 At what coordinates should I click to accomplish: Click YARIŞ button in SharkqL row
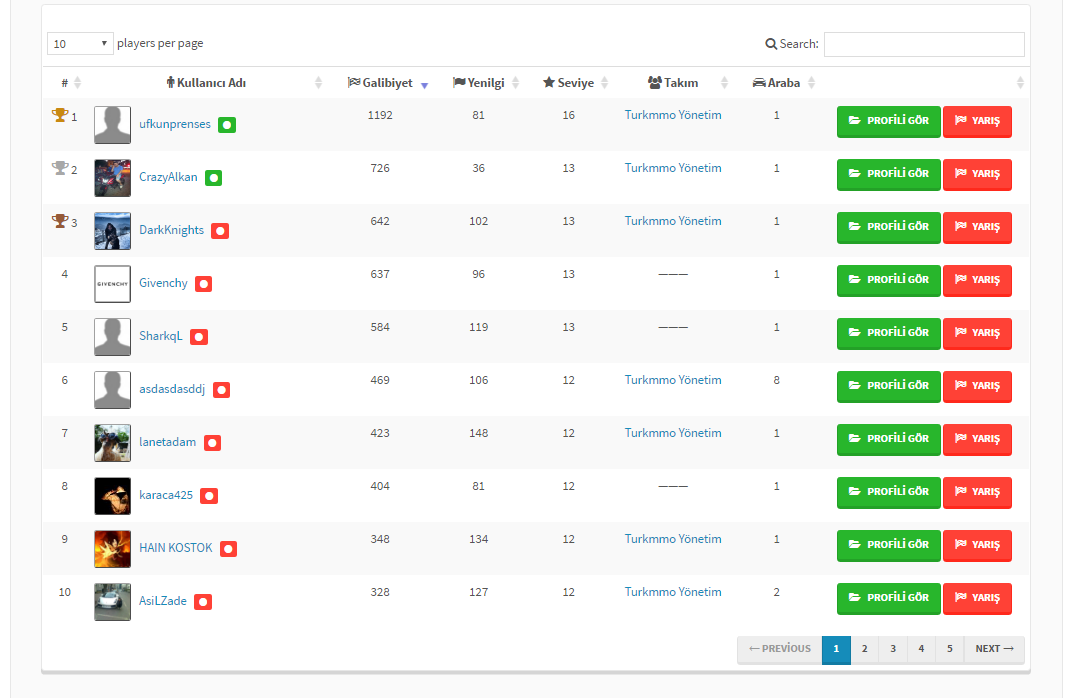977,333
